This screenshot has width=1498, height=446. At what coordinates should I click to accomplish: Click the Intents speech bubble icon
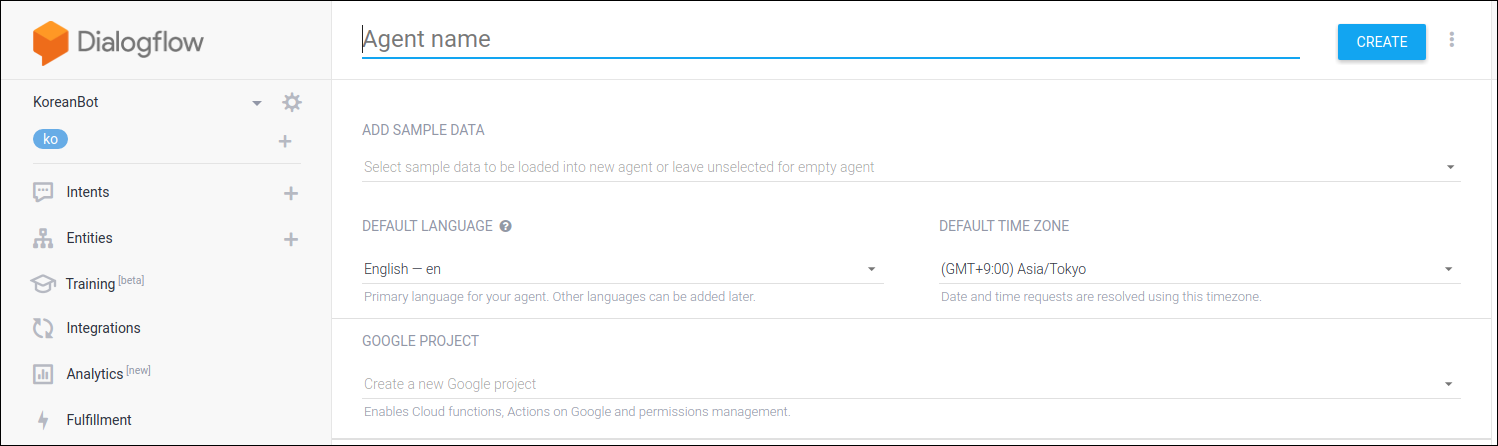tap(42, 192)
